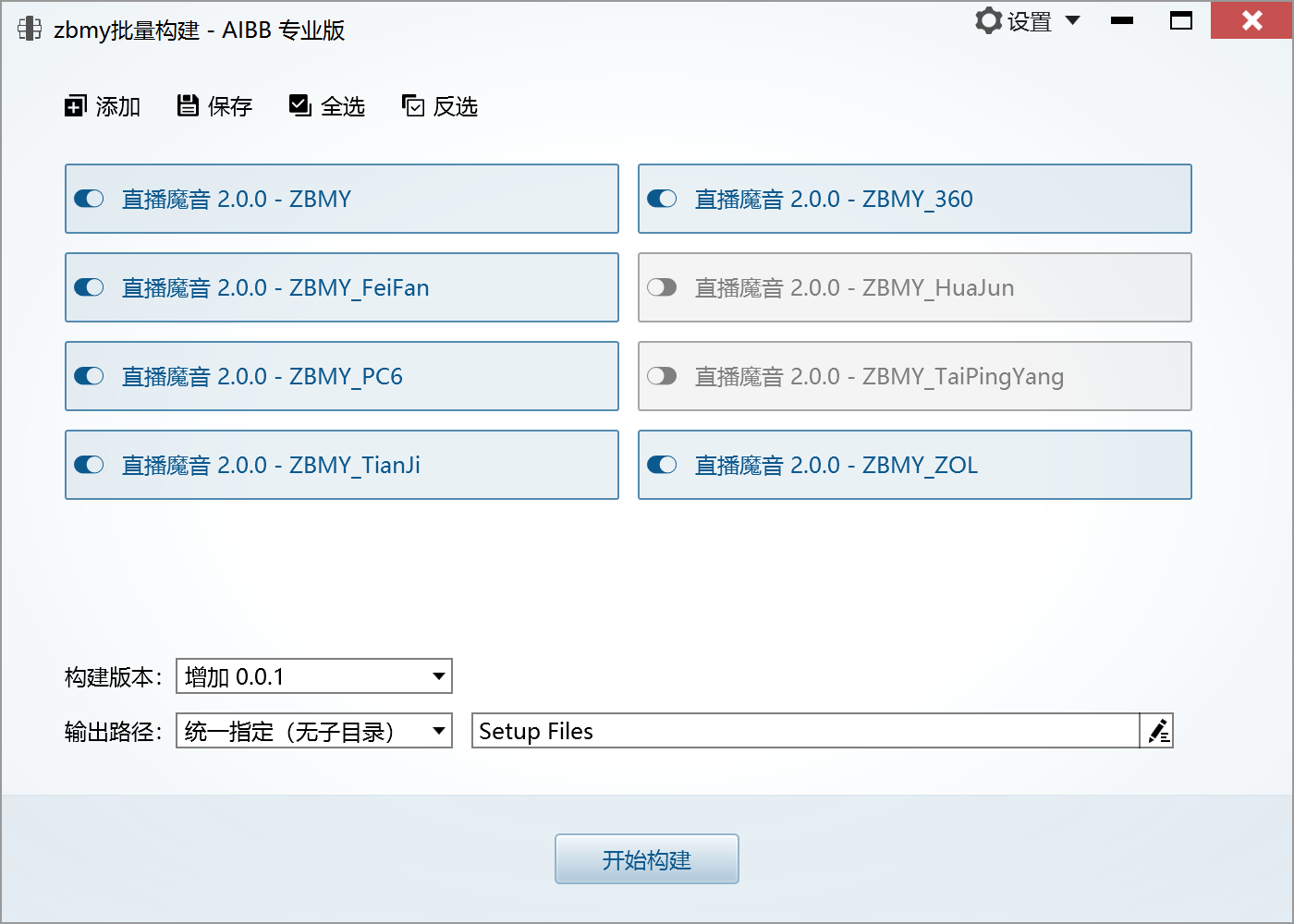Open settings via the gear icon
This screenshot has height=924, width=1294.
988,21
